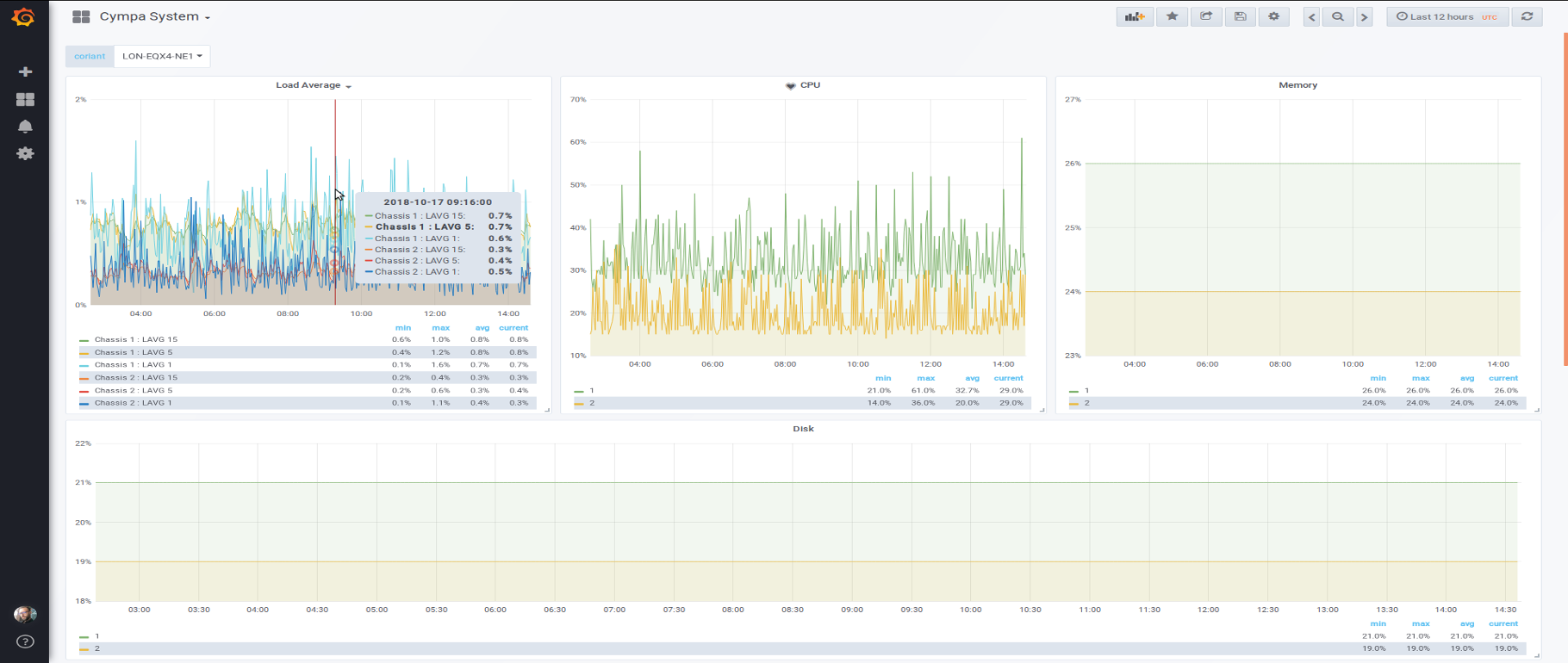Image resolution: width=1568 pixels, height=663 pixels.
Task: Save the dashboard
Action: click(1240, 16)
